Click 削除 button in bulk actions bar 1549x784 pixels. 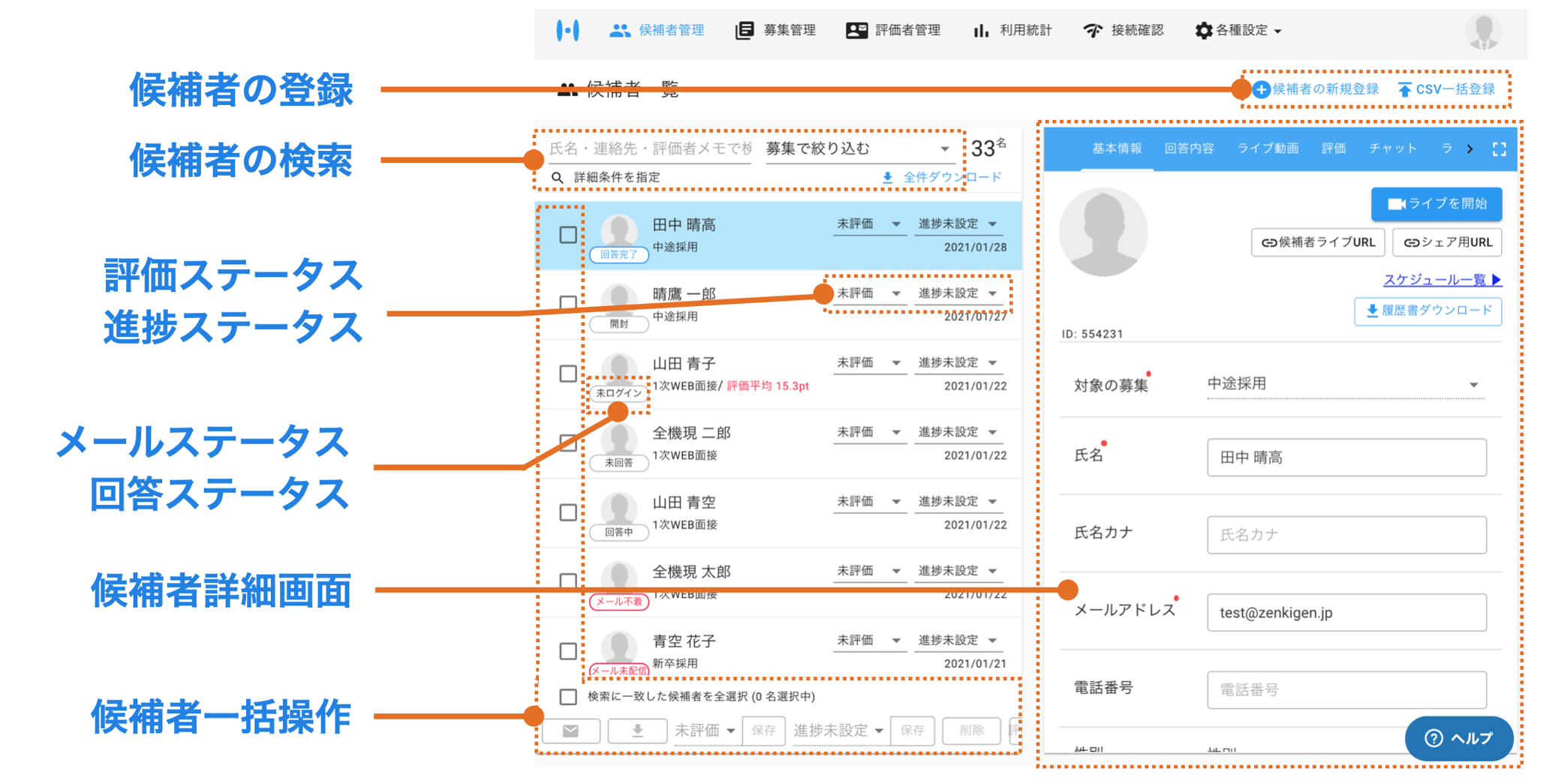(971, 731)
